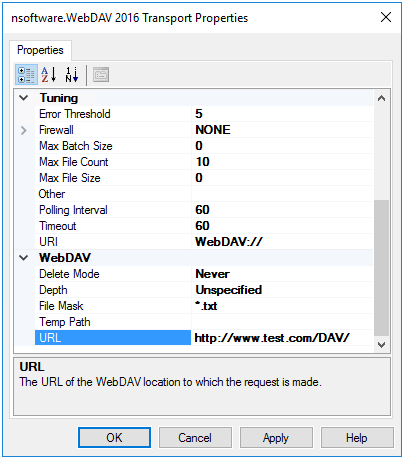Select the Polling Interval property

113,210
